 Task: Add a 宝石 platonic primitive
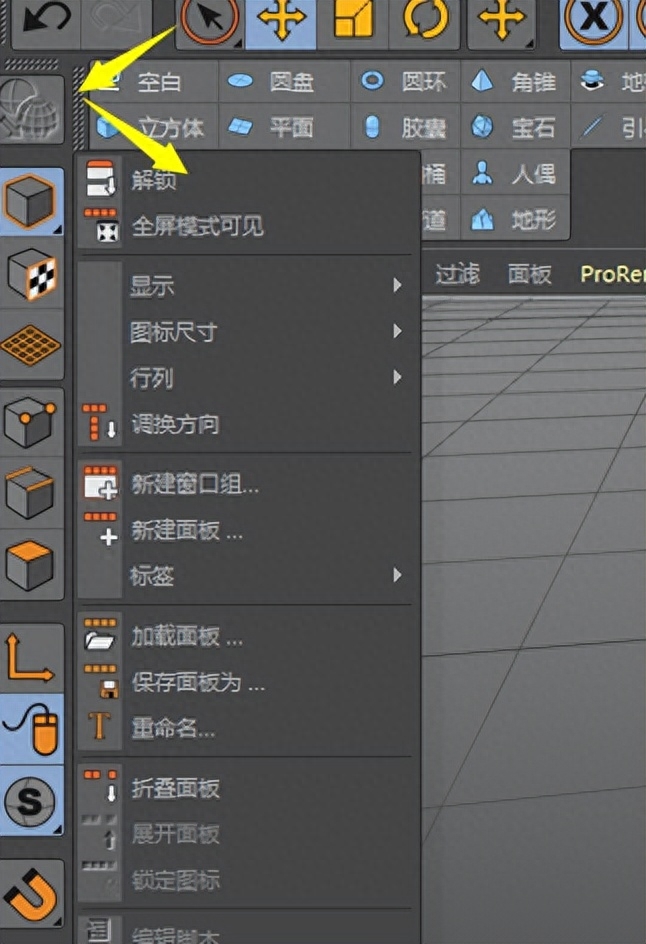pyautogui.click(x=515, y=127)
